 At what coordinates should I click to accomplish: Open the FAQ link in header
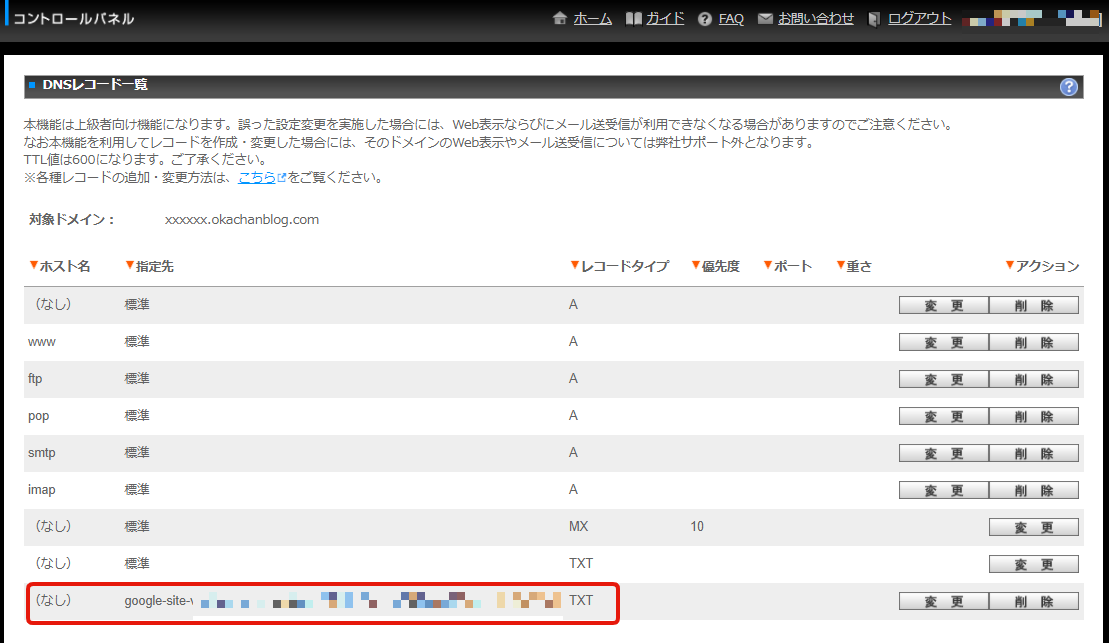(x=731, y=18)
